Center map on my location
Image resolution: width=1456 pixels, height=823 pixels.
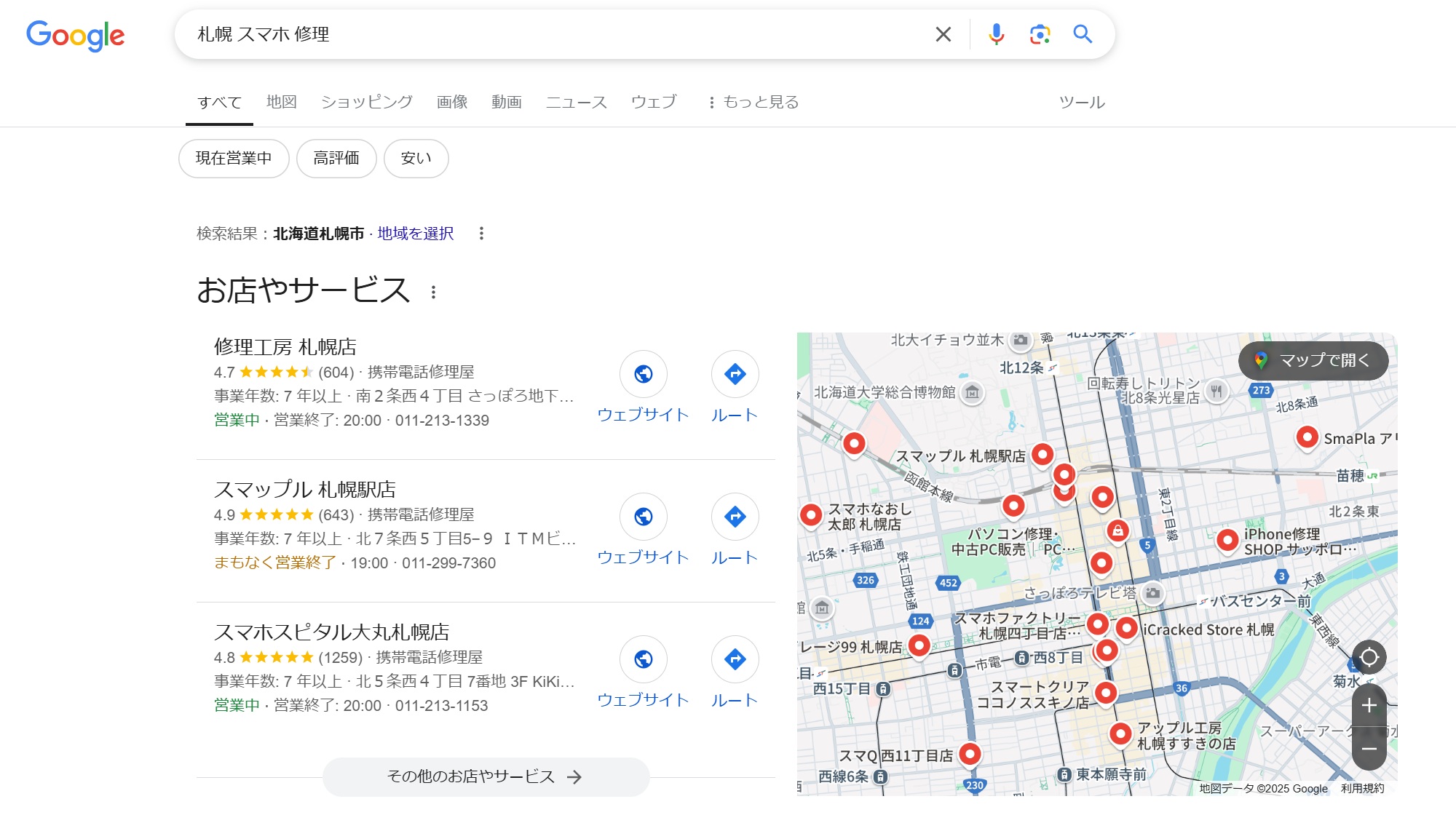click(1369, 657)
